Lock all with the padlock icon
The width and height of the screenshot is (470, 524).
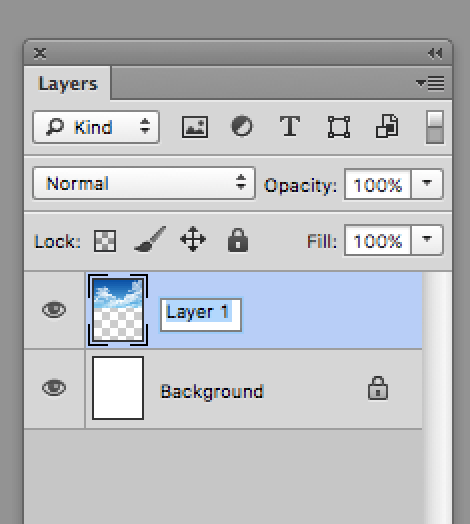pyautogui.click(x=238, y=240)
